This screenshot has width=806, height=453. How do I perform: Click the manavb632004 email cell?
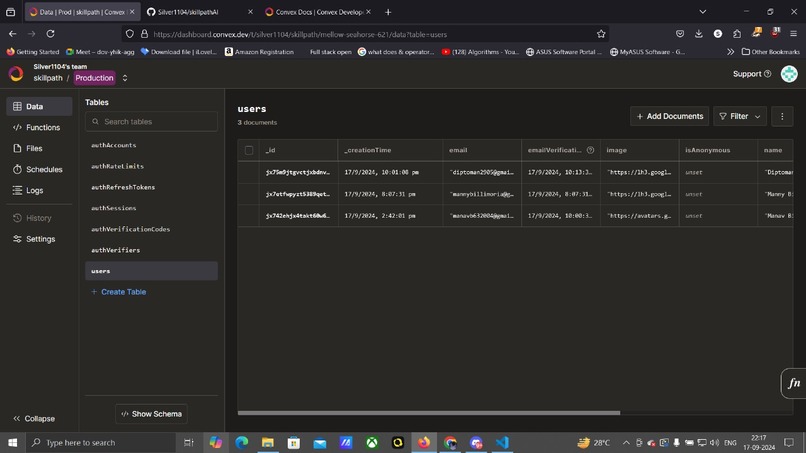tap(482, 216)
